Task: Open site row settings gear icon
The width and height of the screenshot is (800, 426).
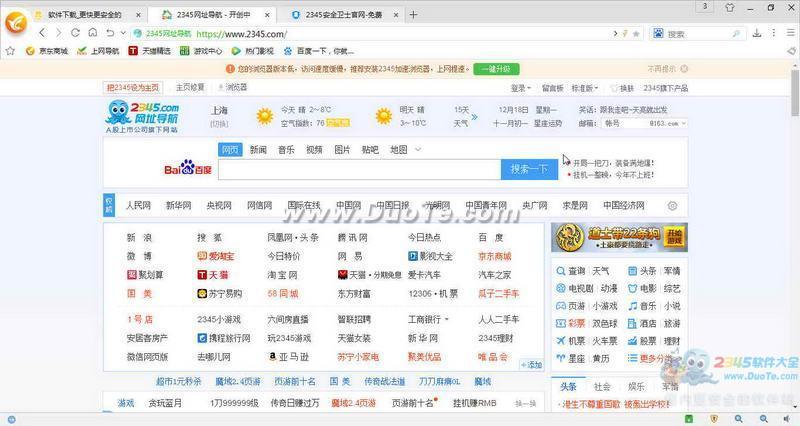Action: click(x=672, y=206)
